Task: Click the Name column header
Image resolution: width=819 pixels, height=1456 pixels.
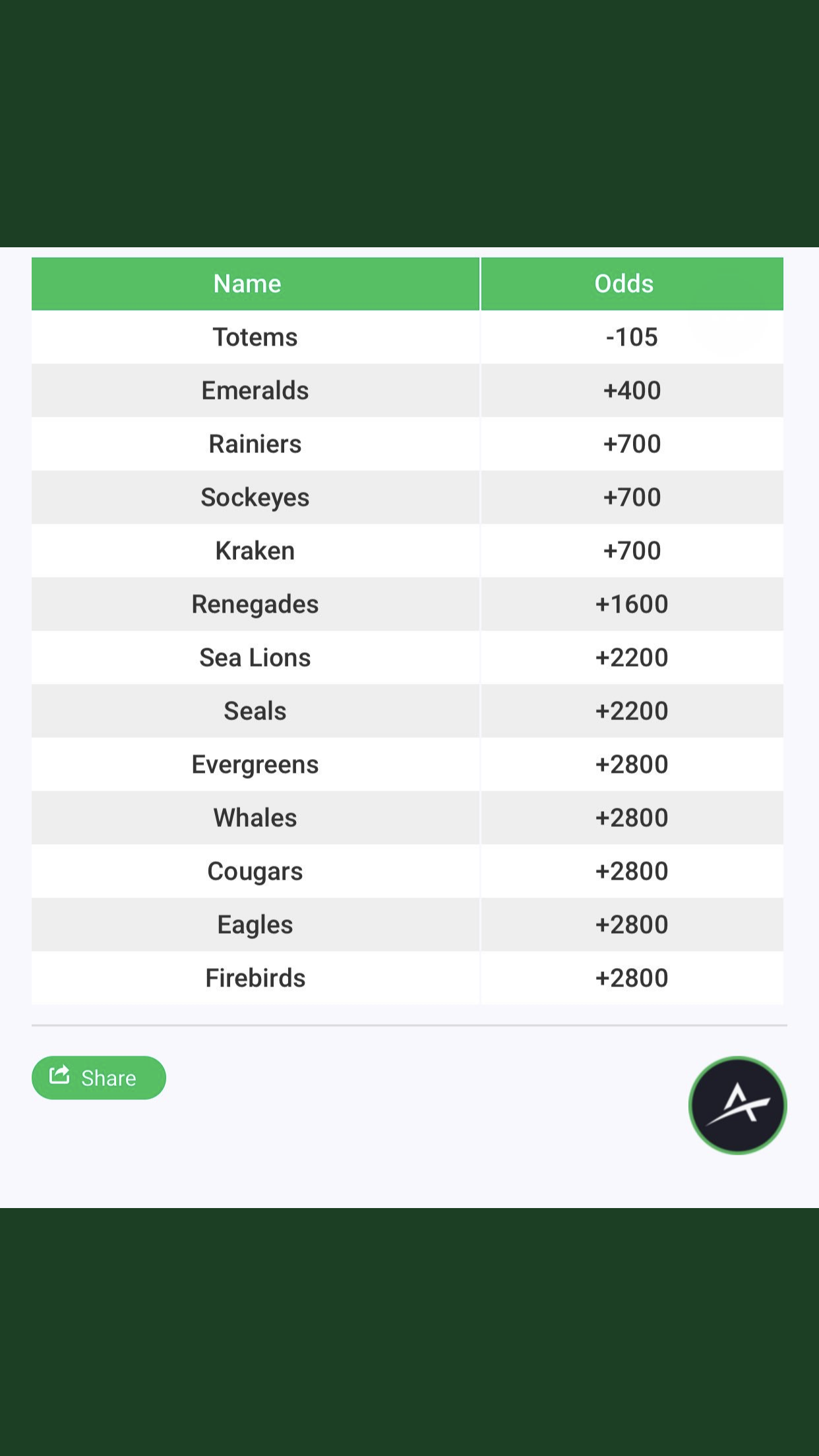Action: pos(247,284)
